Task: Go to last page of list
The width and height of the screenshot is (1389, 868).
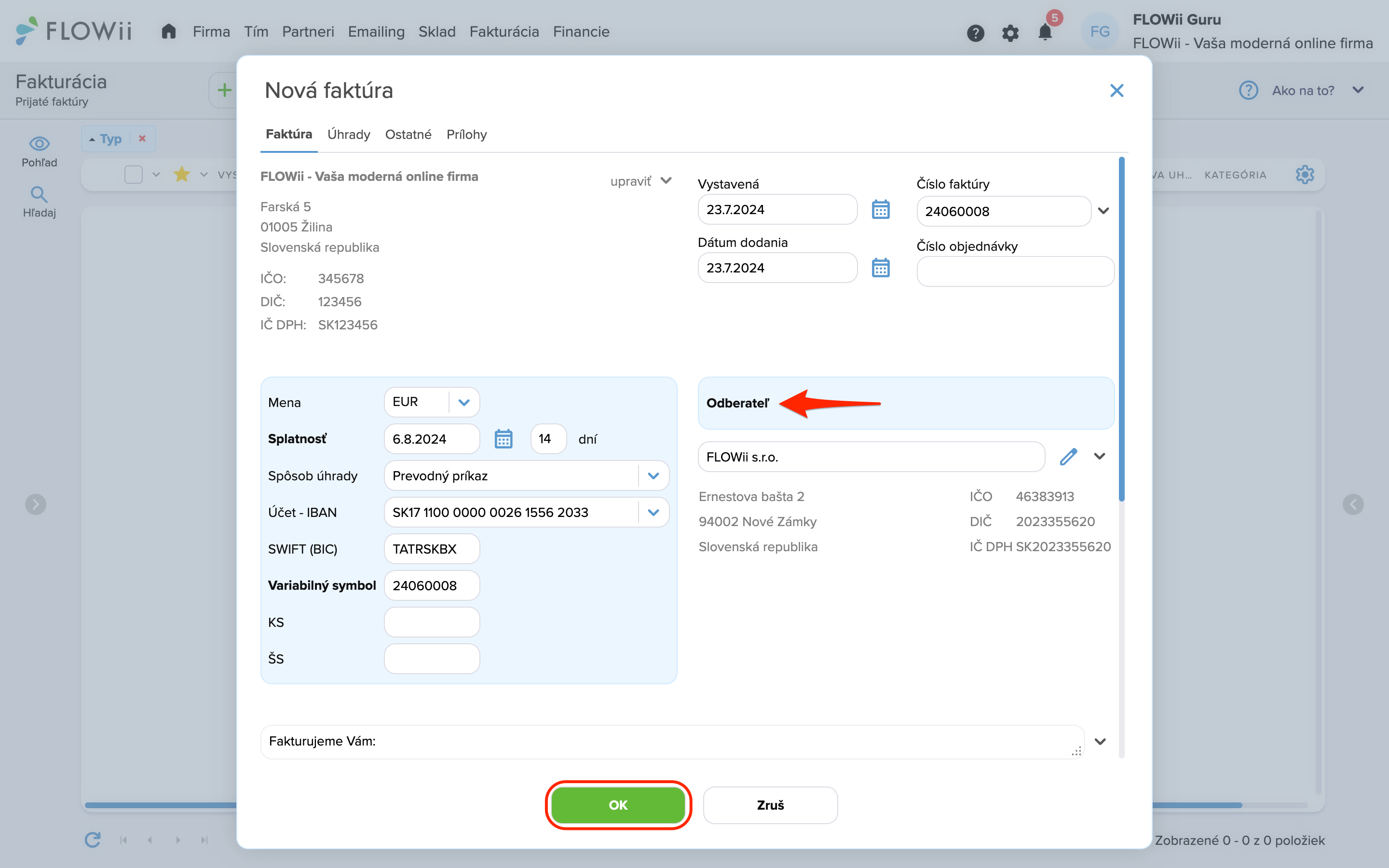Action: [x=204, y=840]
